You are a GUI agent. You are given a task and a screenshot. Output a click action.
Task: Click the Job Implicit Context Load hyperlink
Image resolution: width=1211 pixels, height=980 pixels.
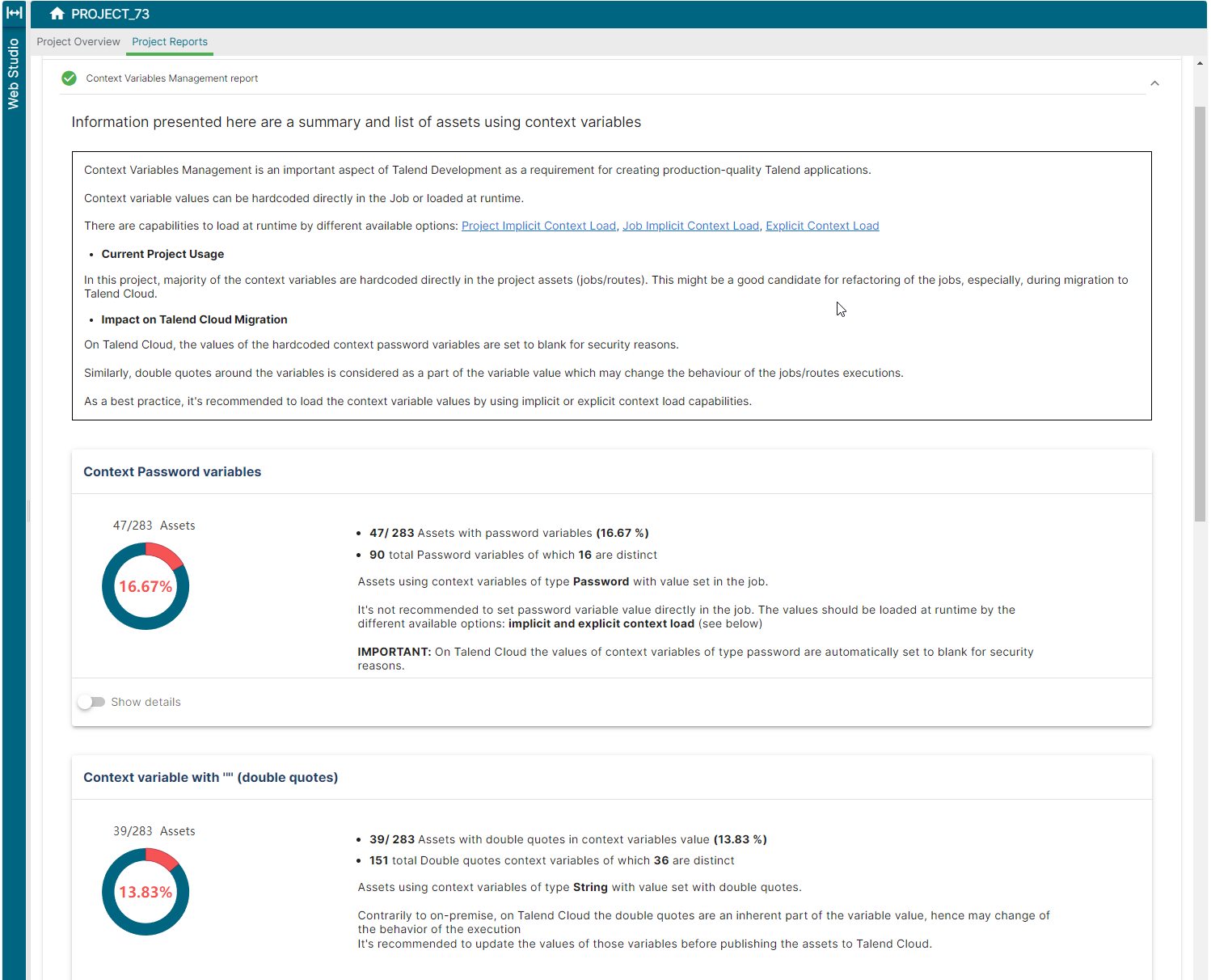(x=690, y=226)
